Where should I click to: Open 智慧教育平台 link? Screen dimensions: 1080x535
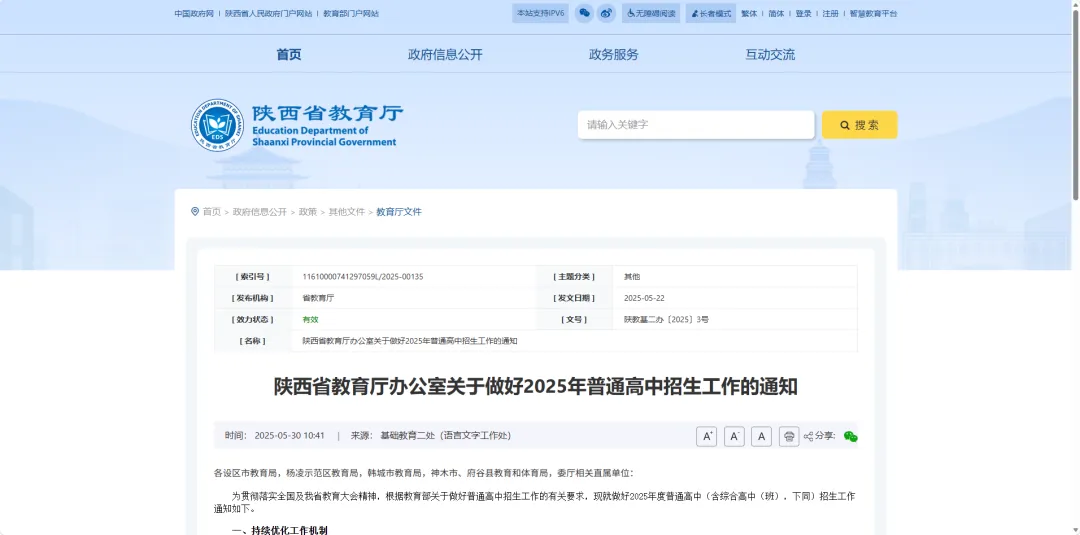click(x=873, y=14)
